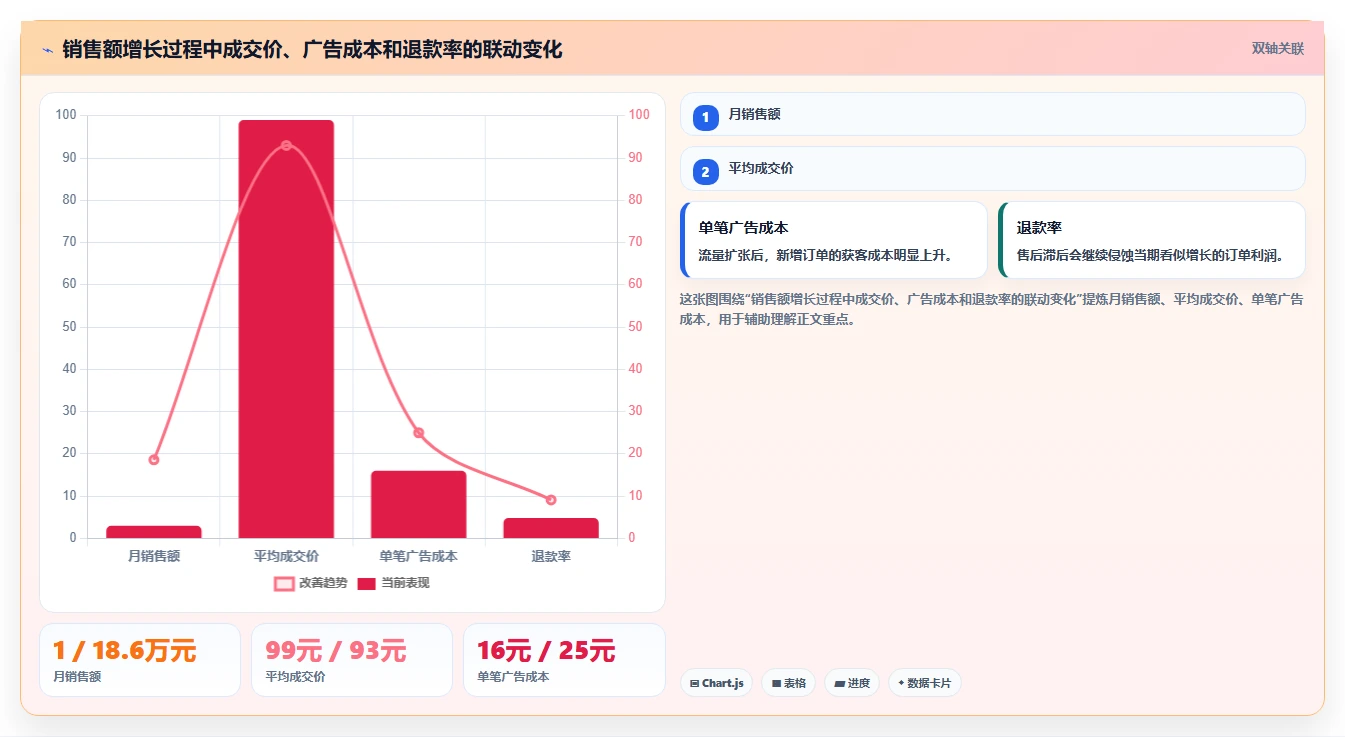This screenshot has height=737, width=1345.
Task: Toggle the 当前表现 legend entry
Action: pos(393,583)
